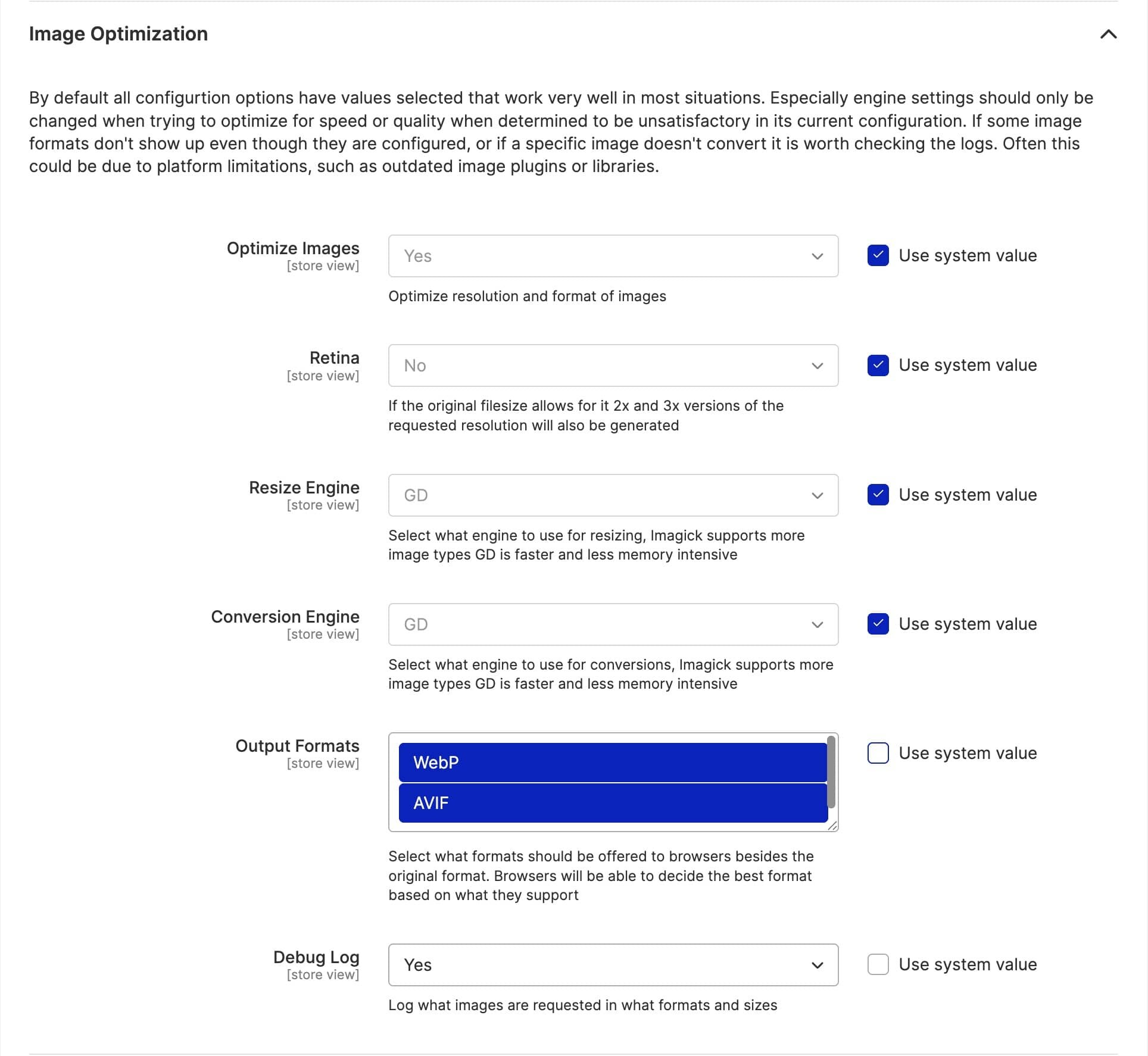1148x1056 pixels.
Task: Open the Debug Log Yes dropdown
Action: [613, 965]
